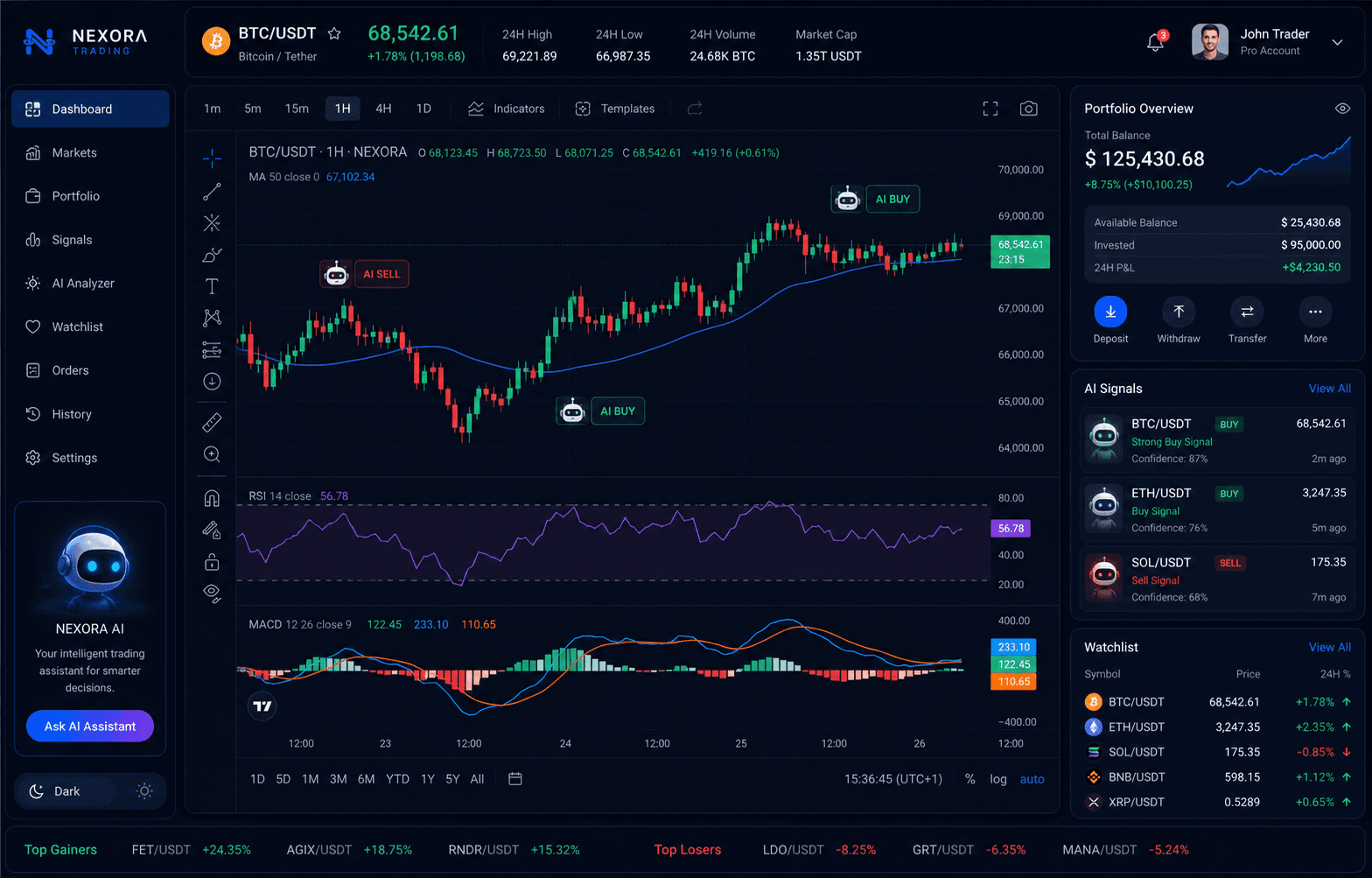Image resolution: width=1372 pixels, height=878 pixels.
Task: Hide all drawings with eye tool
Action: (x=212, y=594)
